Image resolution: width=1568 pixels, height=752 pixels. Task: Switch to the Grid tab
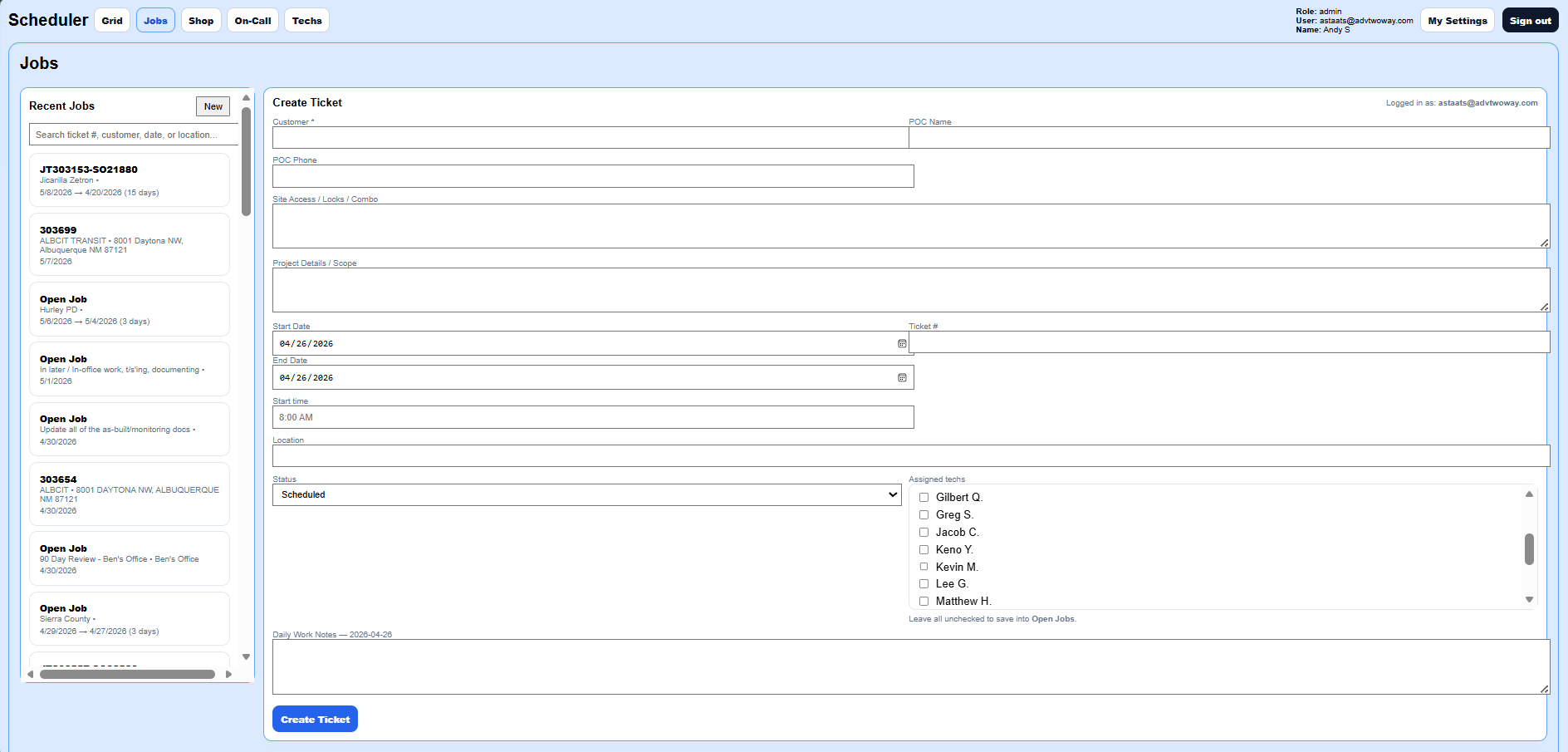pos(112,20)
